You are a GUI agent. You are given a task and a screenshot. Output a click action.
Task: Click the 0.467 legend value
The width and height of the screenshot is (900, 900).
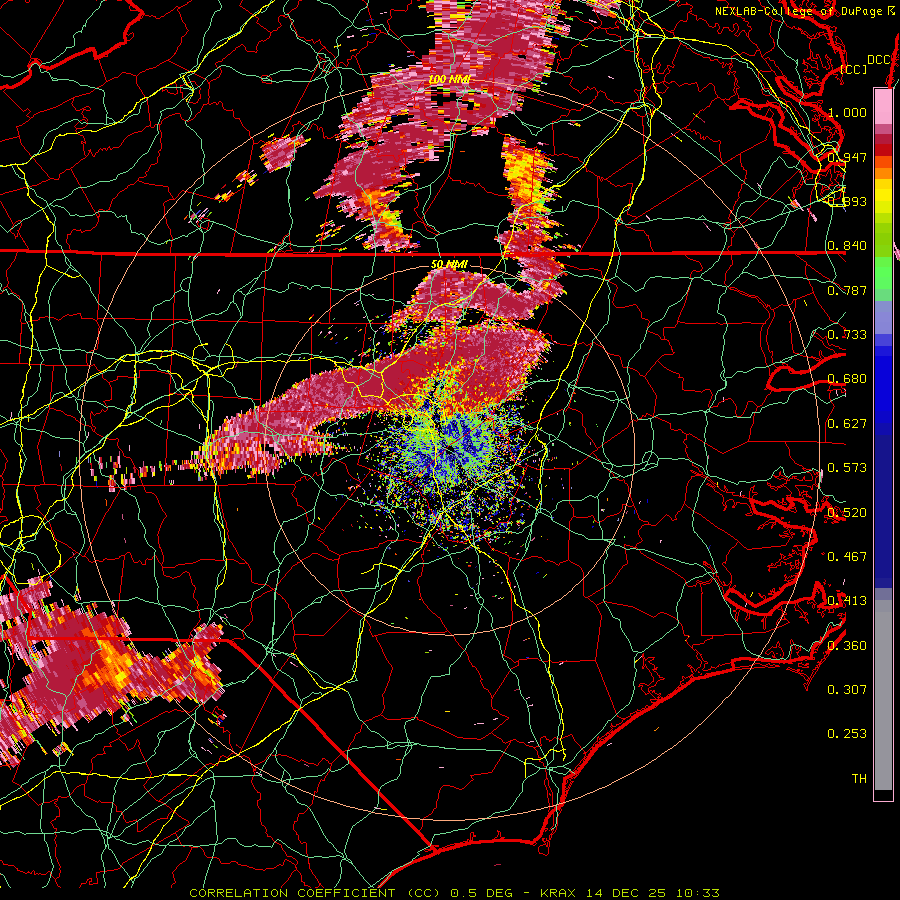(x=847, y=556)
